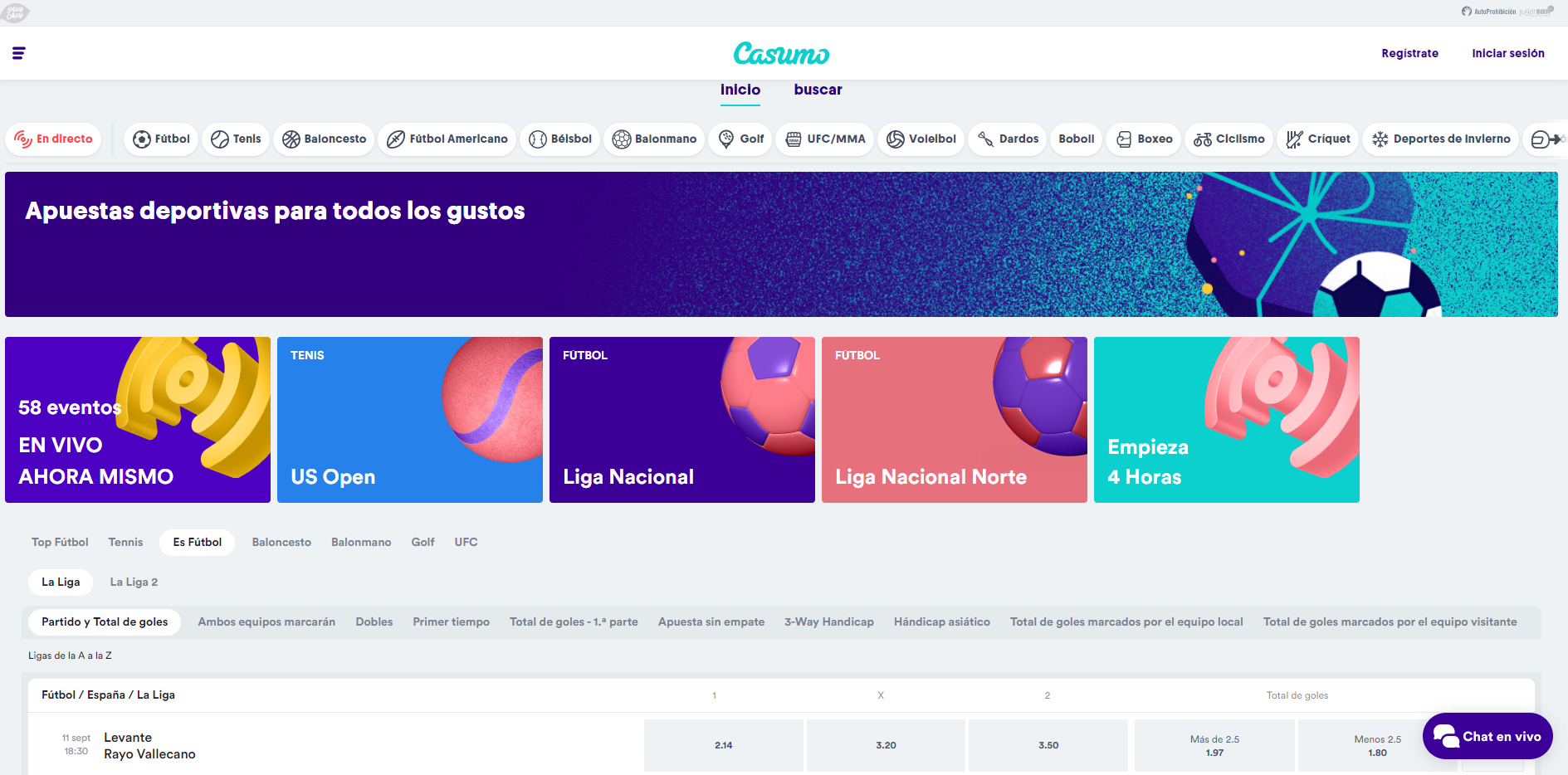This screenshot has width=1568, height=775.
Task: Open the Chat en vivo button
Action: pyautogui.click(x=1487, y=736)
